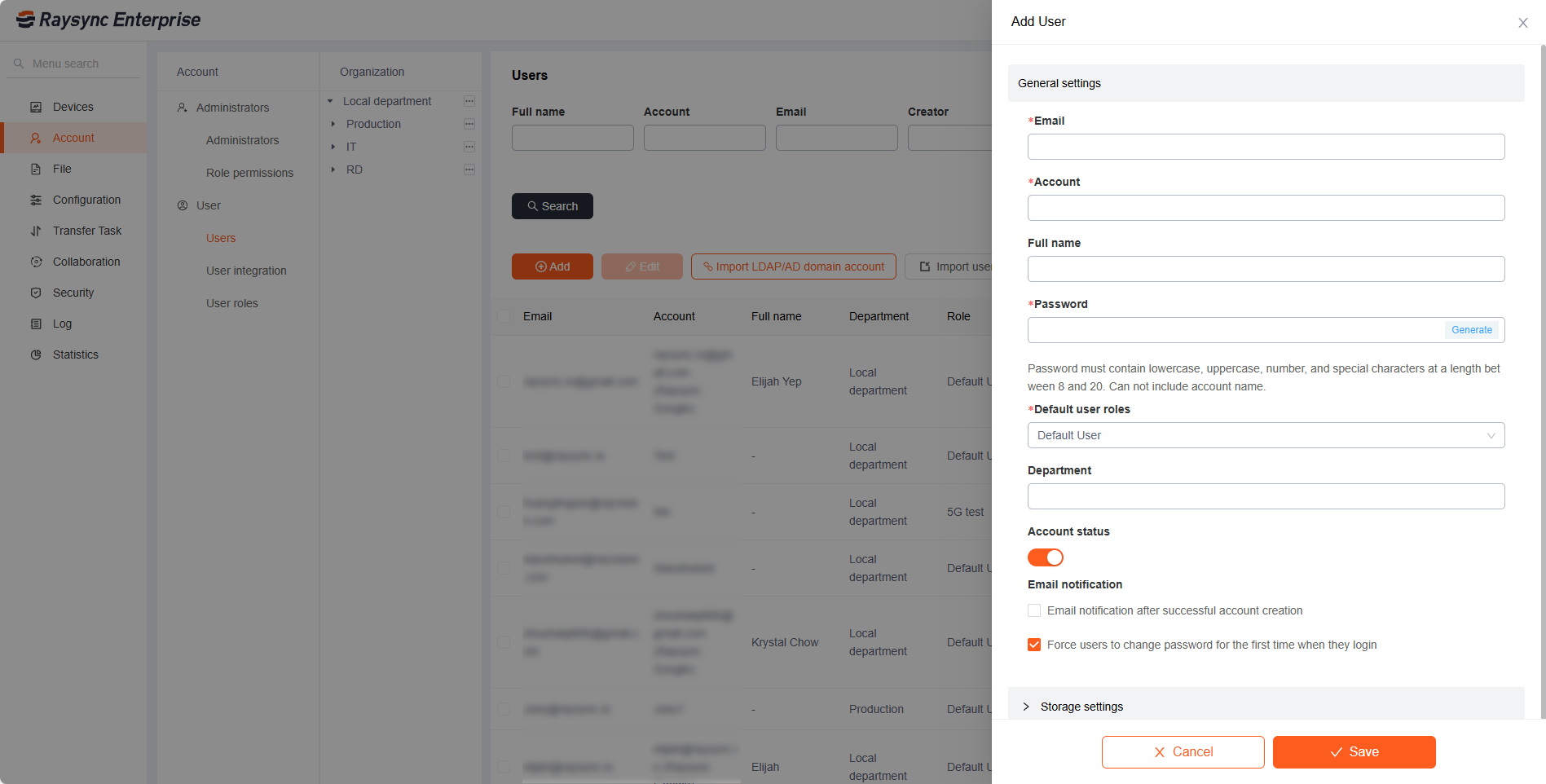Image resolution: width=1546 pixels, height=784 pixels.
Task: Select User roles in Account submenu
Action: [x=231, y=303]
